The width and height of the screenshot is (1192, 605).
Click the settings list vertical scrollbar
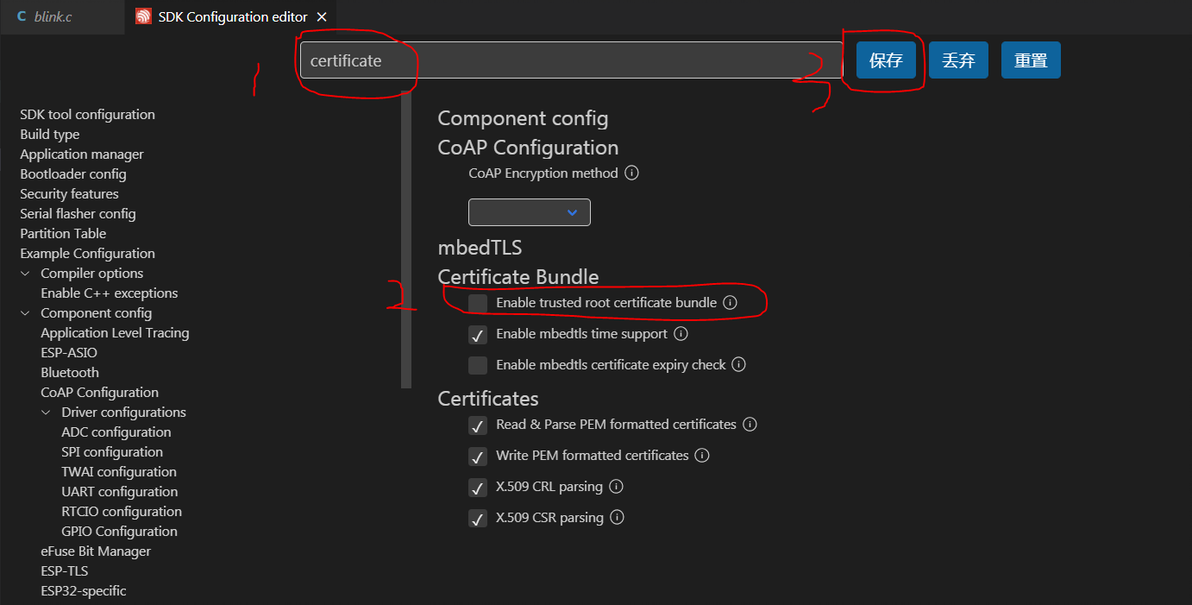[406, 240]
